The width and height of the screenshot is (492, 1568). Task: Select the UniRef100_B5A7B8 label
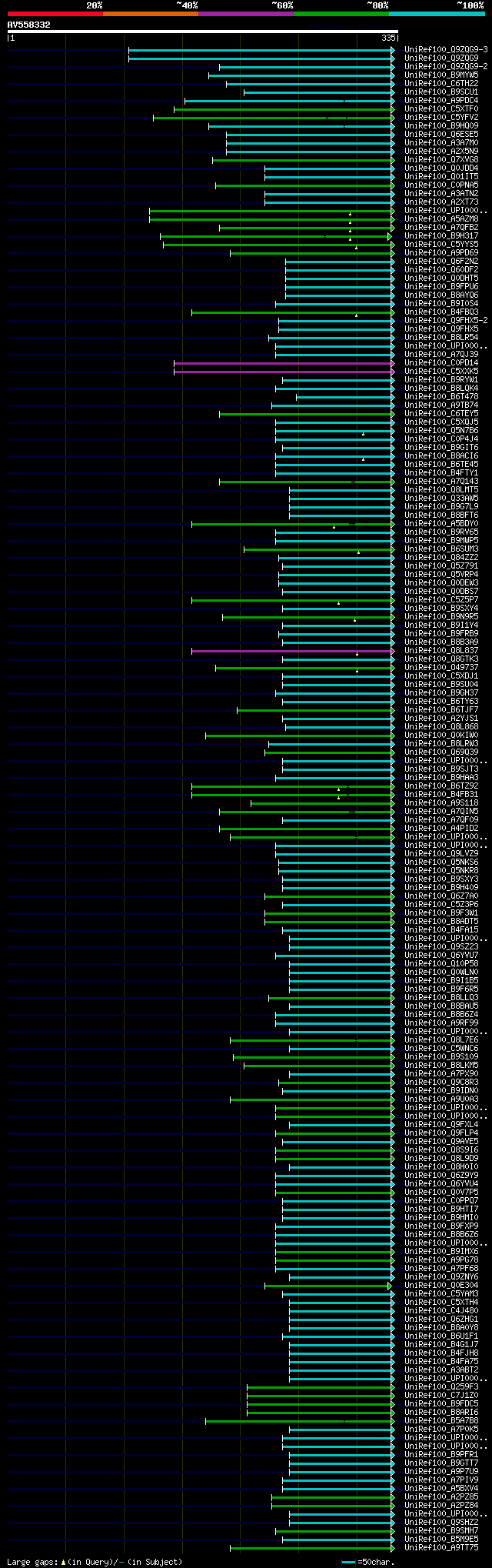point(442,1420)
